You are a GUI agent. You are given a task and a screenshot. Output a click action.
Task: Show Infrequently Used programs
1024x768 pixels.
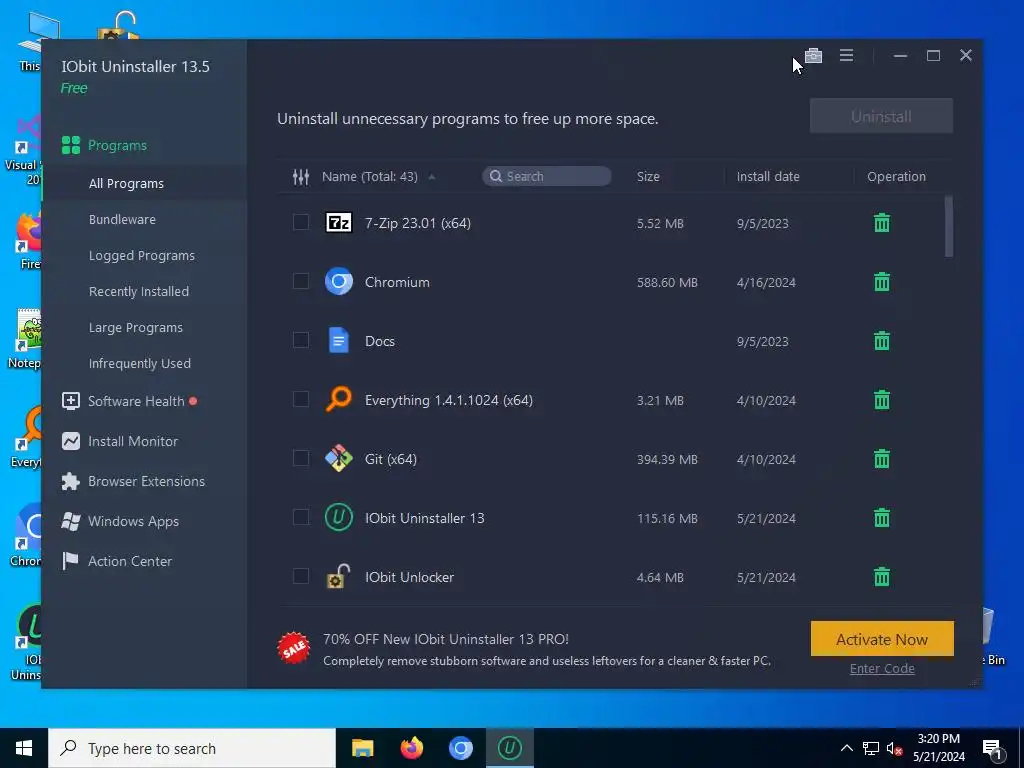(140, 363)
